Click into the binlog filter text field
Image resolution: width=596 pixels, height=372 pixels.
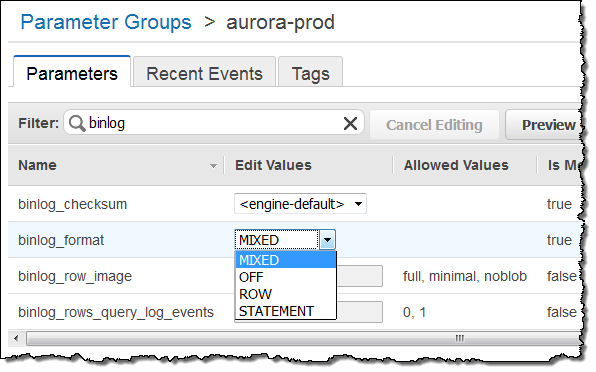tap(214, 123)
